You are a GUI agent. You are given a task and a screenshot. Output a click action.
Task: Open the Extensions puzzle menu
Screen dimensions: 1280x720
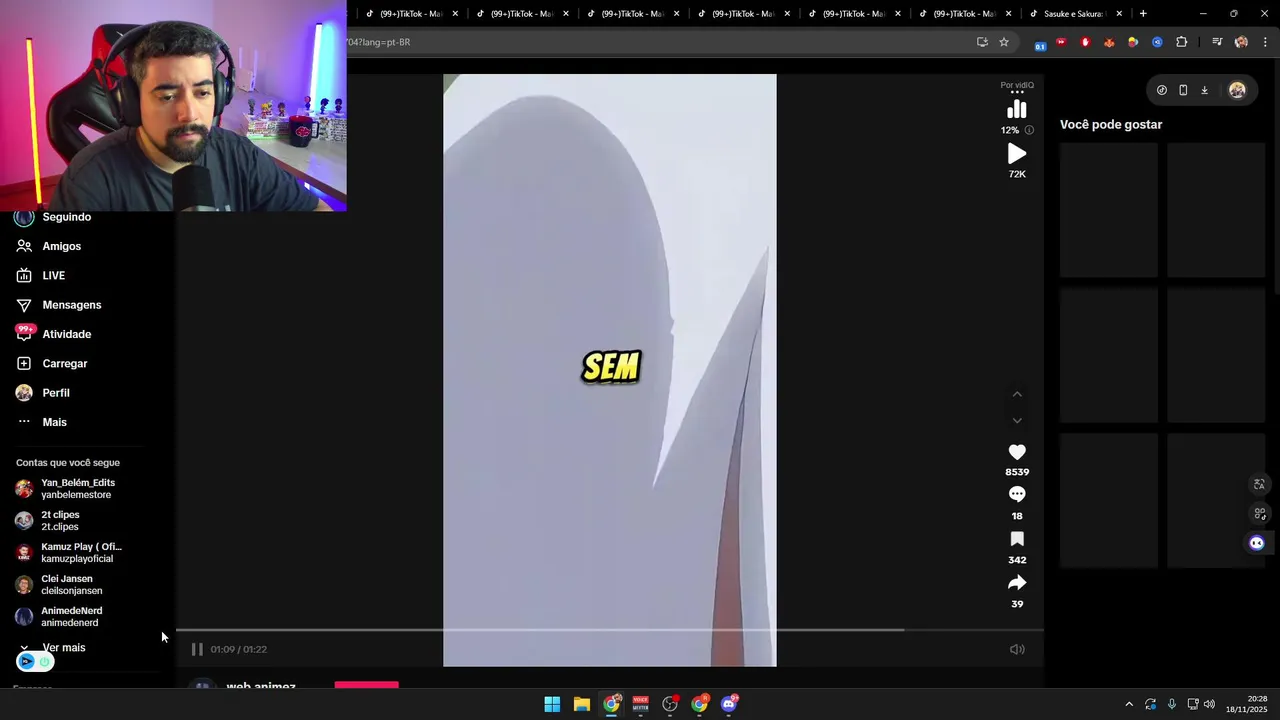(1182, 42)
